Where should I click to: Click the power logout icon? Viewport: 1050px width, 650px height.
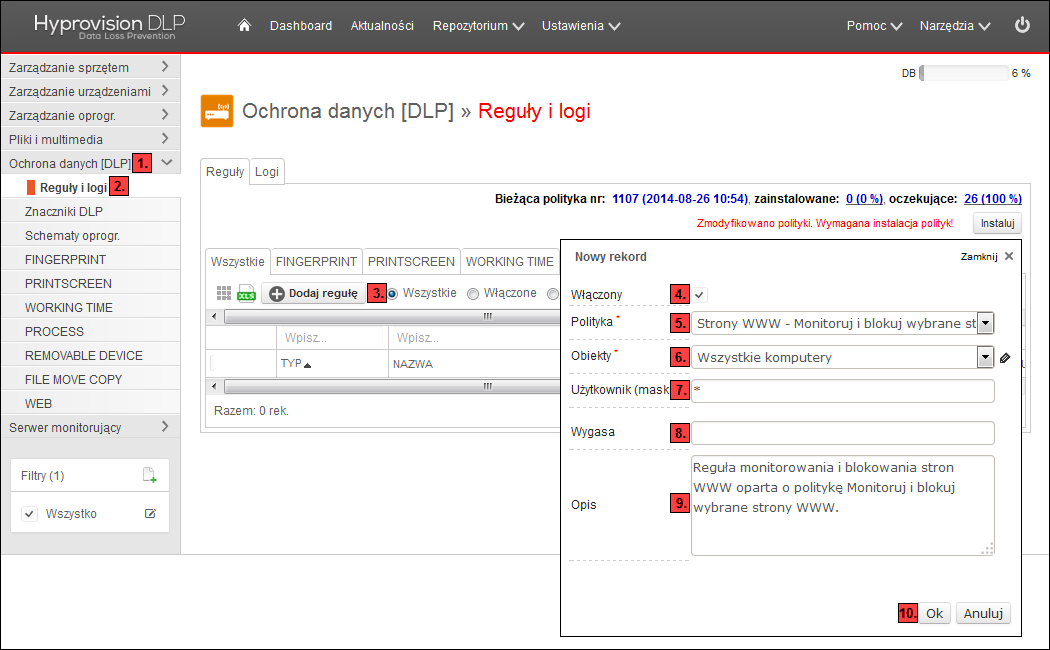[1022, 25]
